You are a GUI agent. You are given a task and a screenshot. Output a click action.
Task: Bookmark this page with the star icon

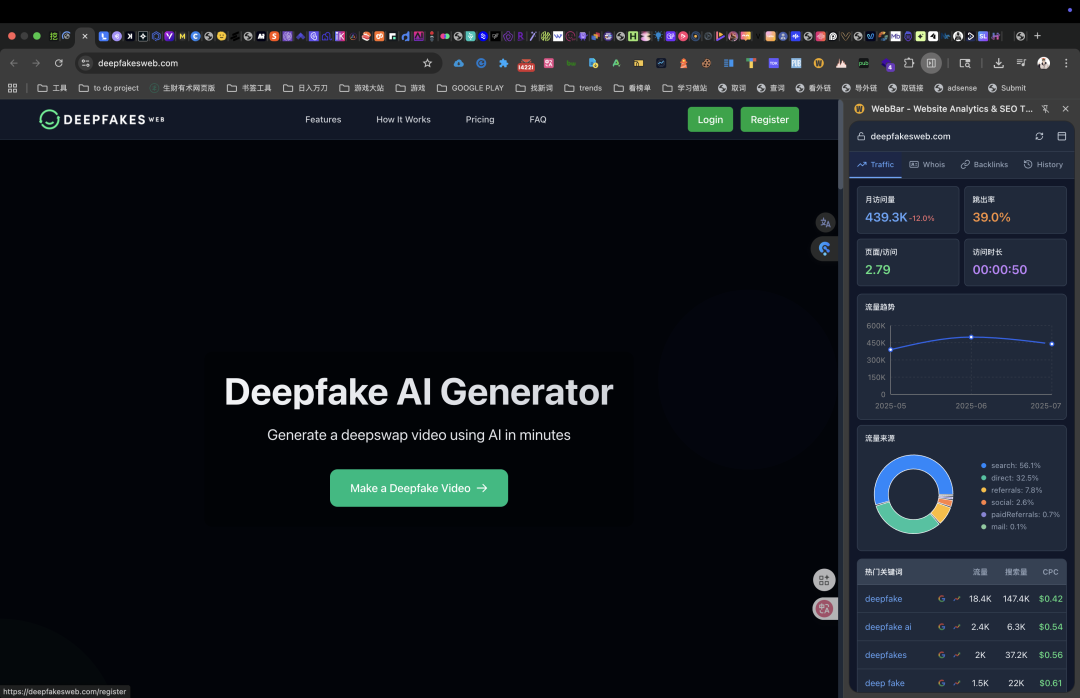pyautogui.click(x=427, y=63)
